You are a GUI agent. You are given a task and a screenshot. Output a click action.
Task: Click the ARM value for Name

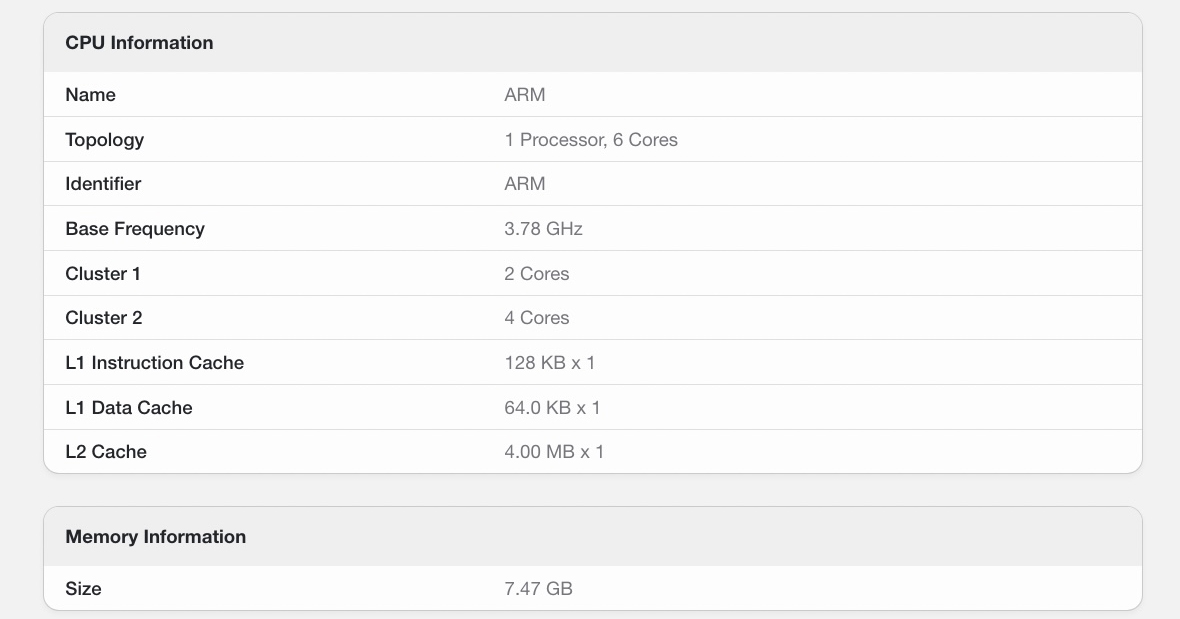tap(525, 95)
